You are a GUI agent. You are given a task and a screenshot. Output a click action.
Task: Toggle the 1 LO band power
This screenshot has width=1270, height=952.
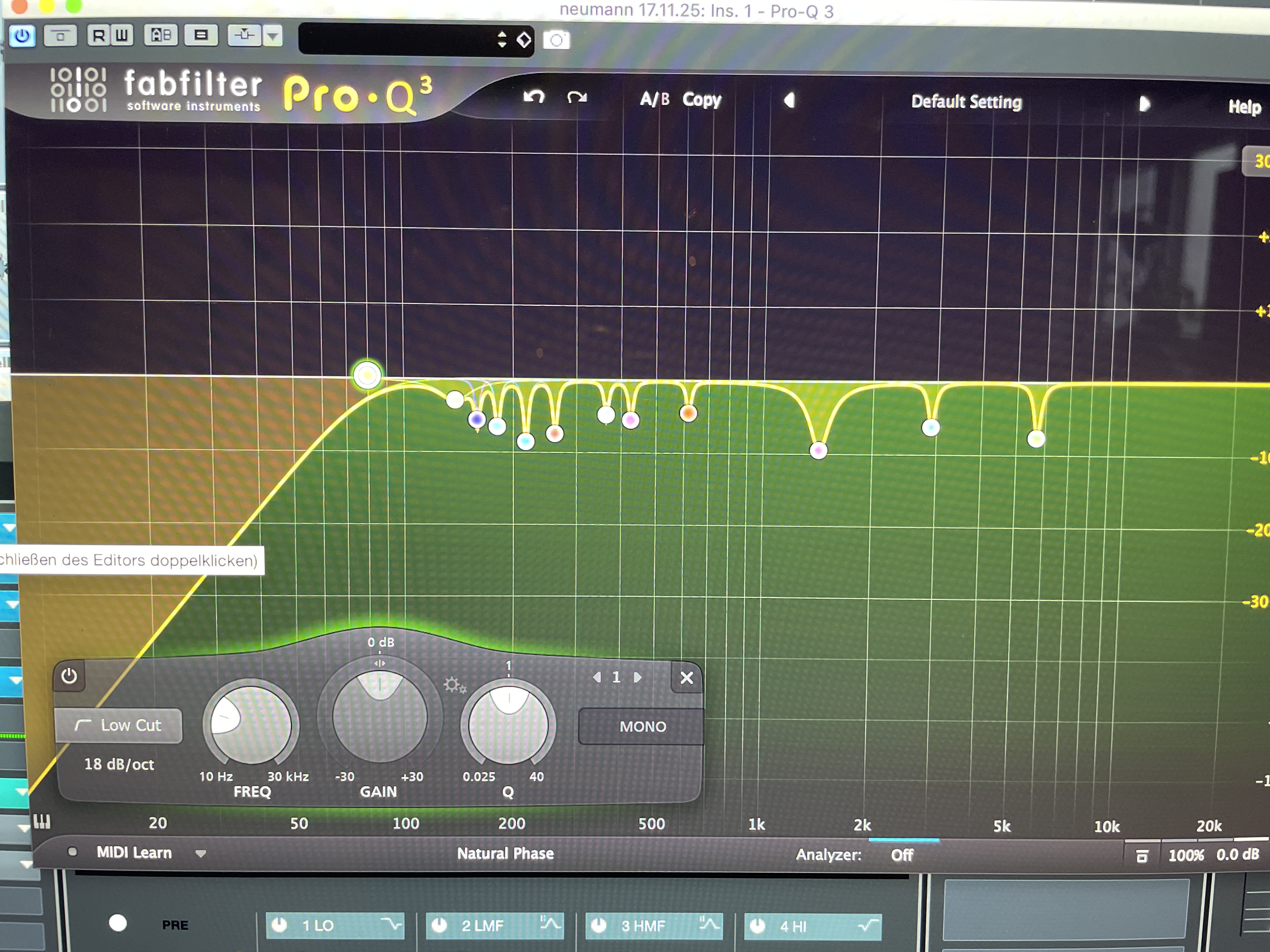[279, 925]
